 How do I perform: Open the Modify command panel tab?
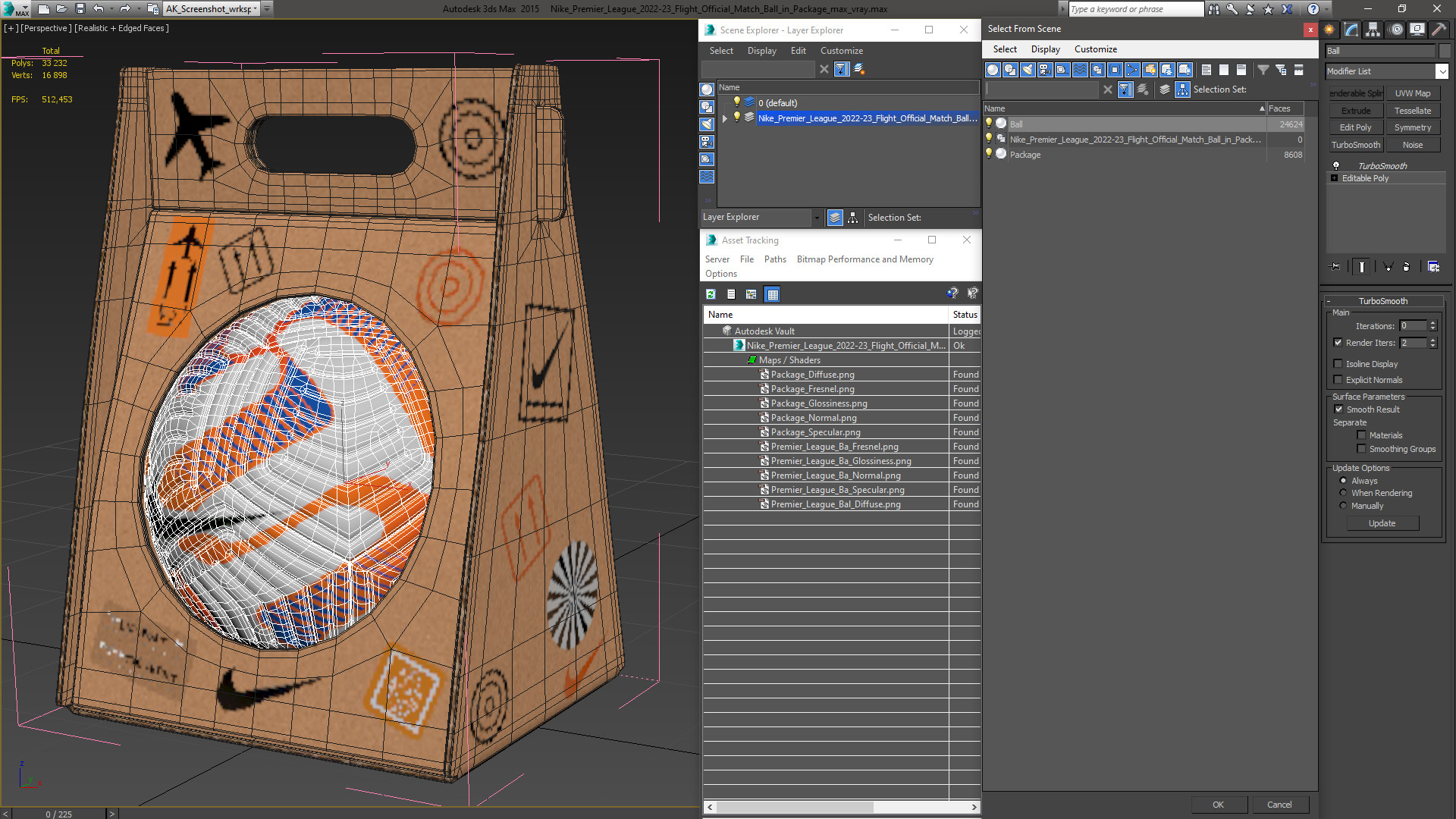[1351, 30]
